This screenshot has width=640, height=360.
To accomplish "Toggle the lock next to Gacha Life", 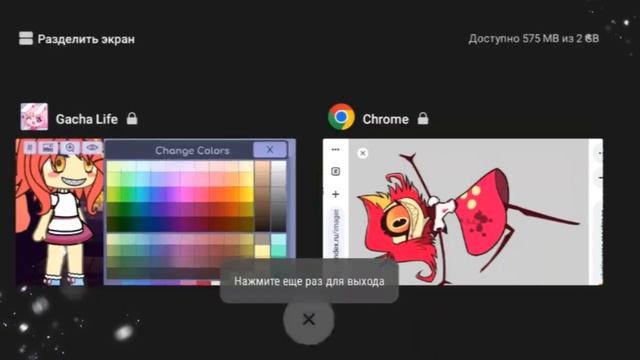I will click(x=132, y=119).
